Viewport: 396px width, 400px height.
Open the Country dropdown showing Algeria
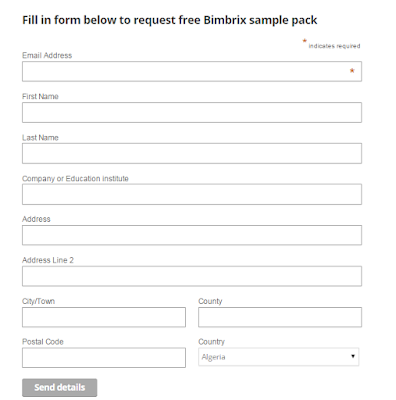tap(278, 357)
